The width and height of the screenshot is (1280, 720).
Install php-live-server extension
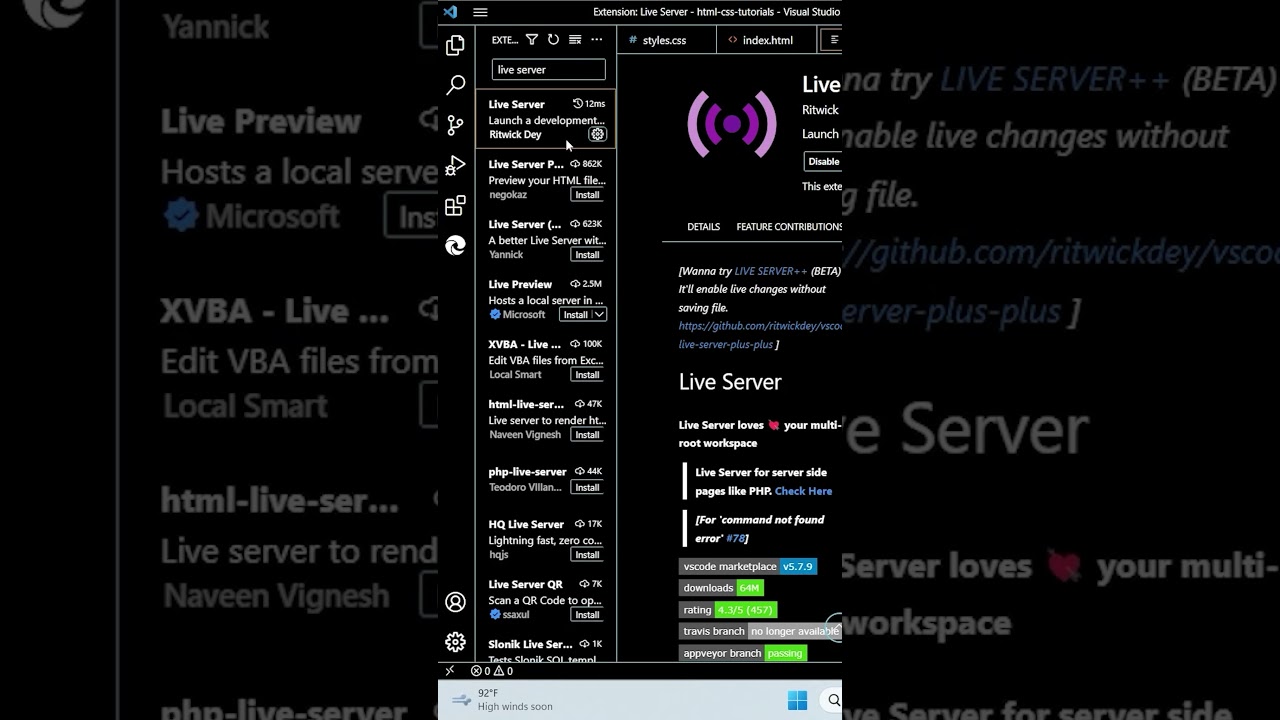pos(587,487)
